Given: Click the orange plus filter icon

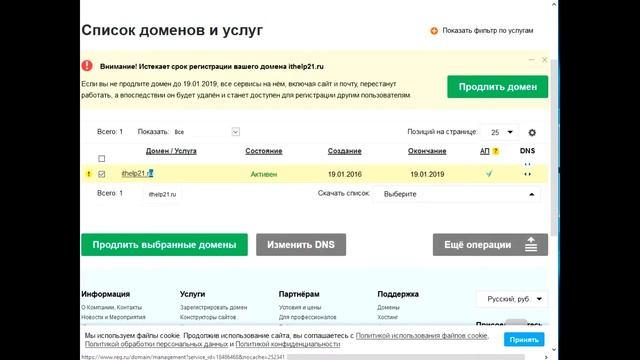Looking at the screenshot, I should (434, 31).
